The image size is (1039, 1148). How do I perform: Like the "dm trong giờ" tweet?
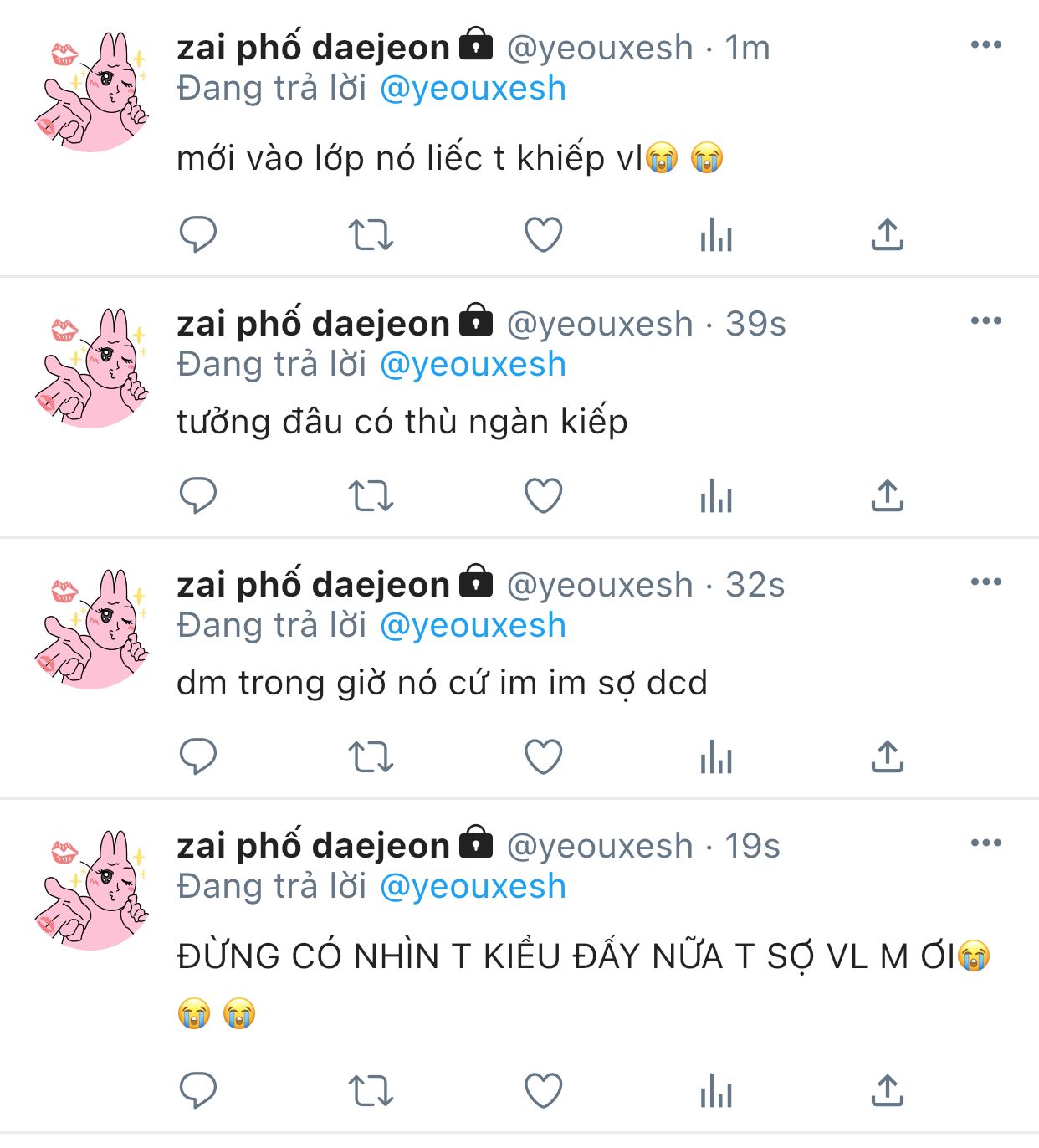543,756
